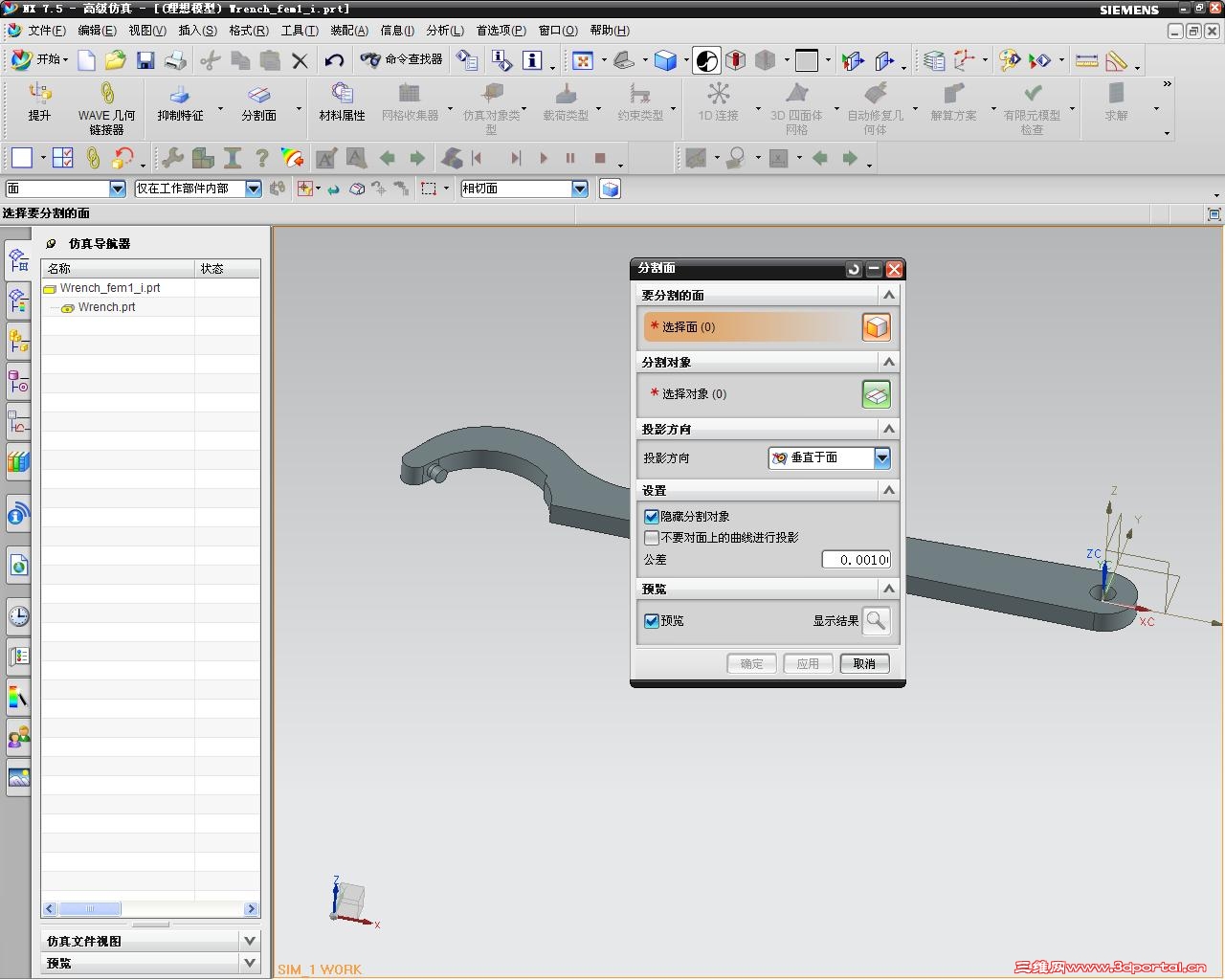The height and width of the screenshot is (980, 1225).
Task: Expand the 仿真文件视图 panel
Action: click(250, 941)
